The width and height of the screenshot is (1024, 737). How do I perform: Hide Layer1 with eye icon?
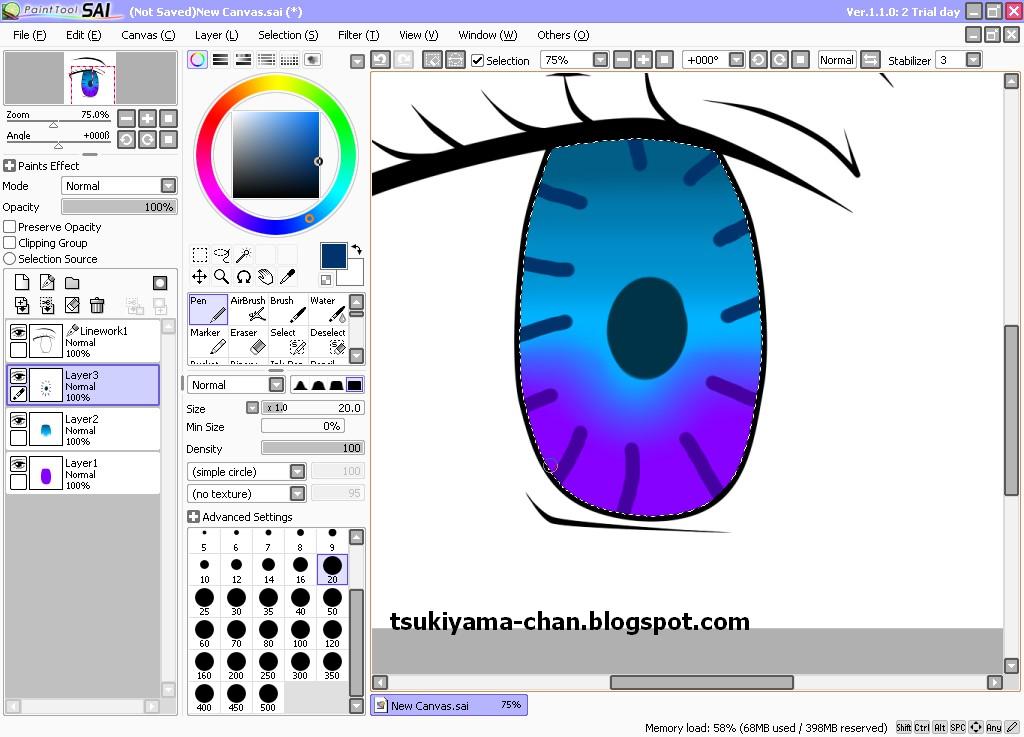(x=18, y=464)
